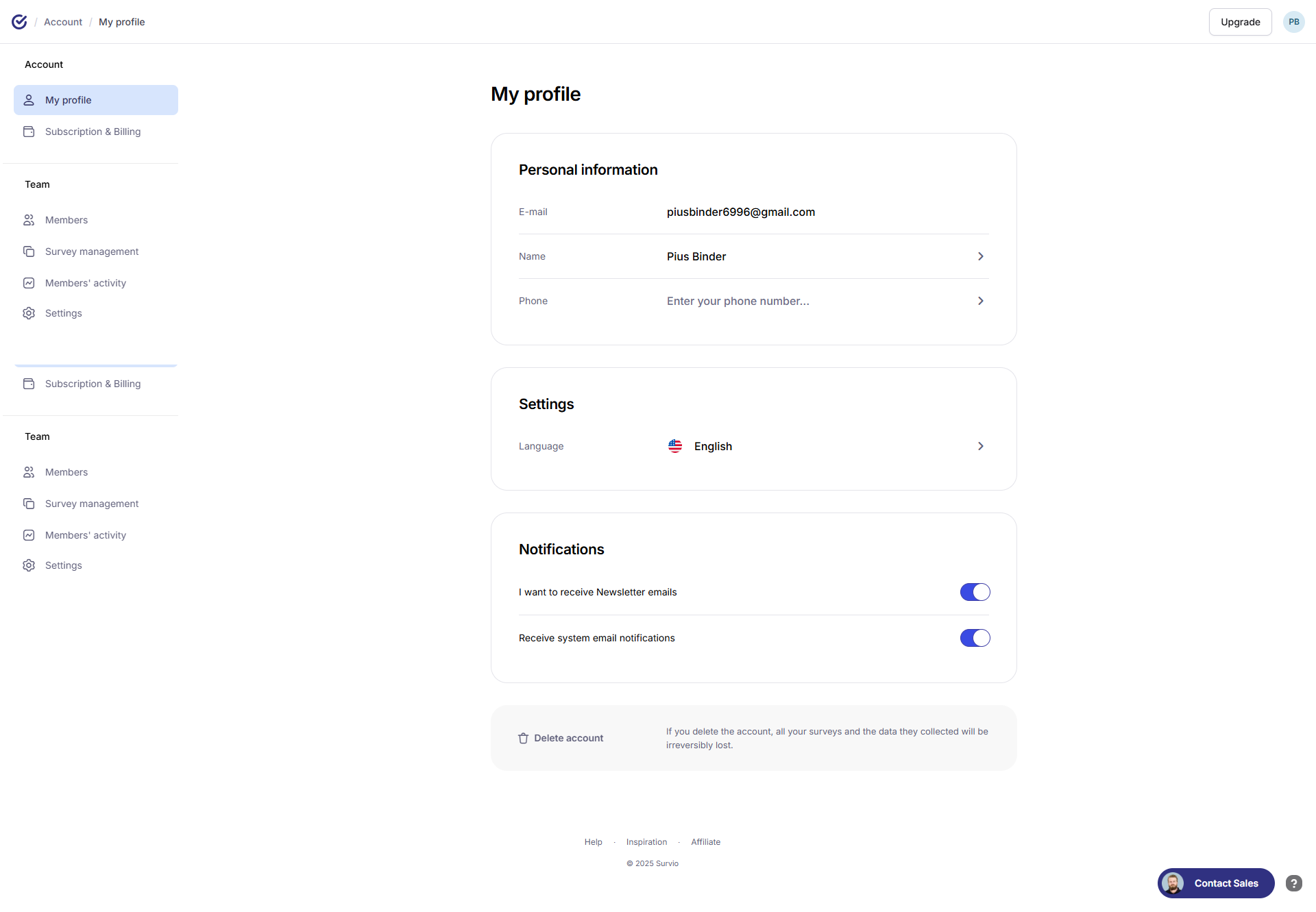Click the Survio logo icon in header
The image size is (1316, 912).
click(19, 22)
